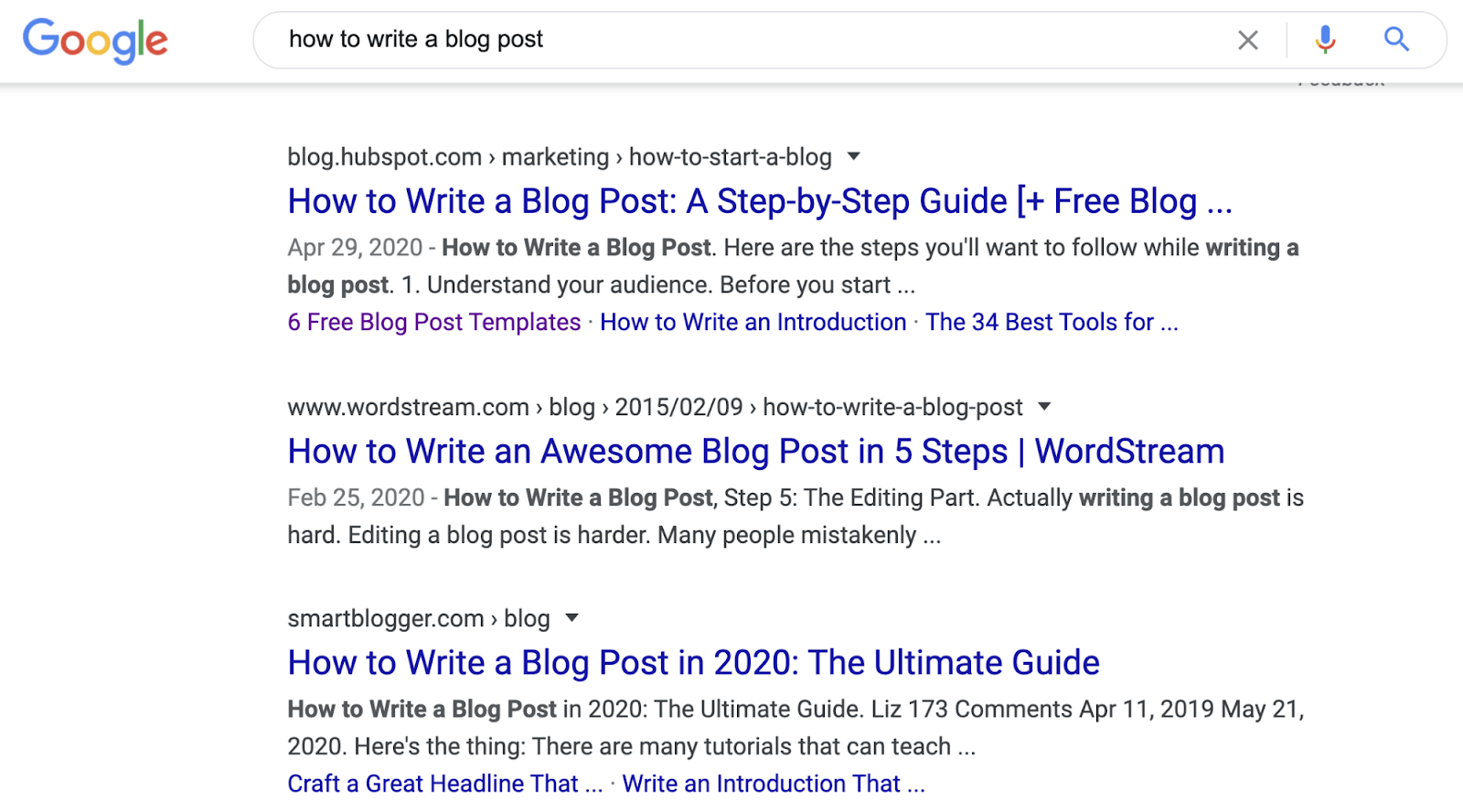Open the "How to Write an Introduction" sitelink
This screenshot has height=812, width=1463.
[x=753, y=323]
